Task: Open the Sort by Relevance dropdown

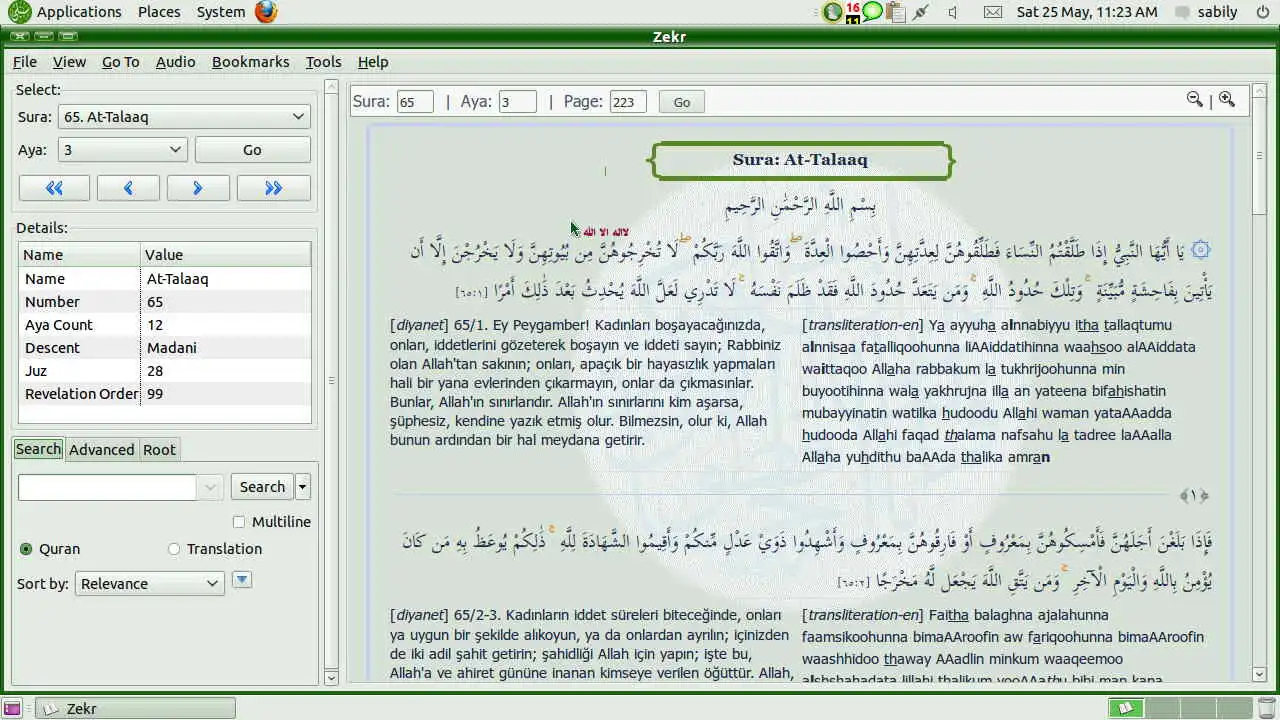Action: [149, 584]
